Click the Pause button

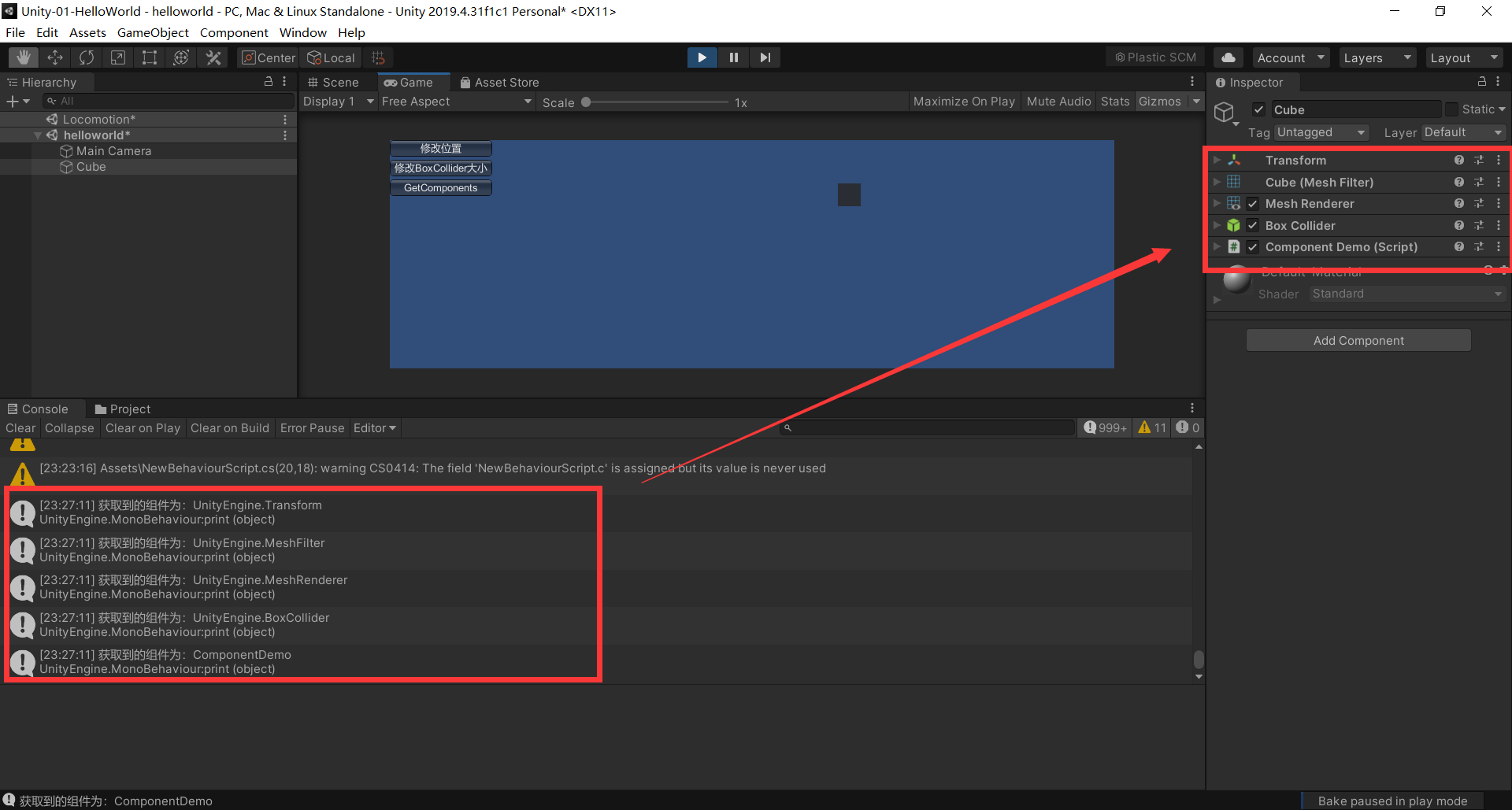click(733, 57)
